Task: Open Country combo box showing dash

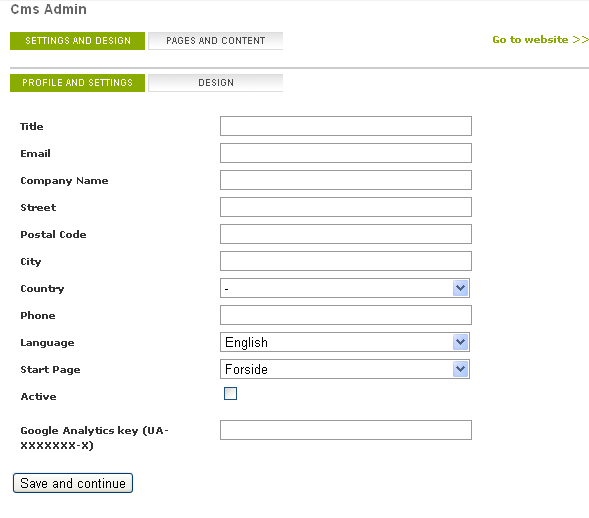Action: (x=345, y=288)
